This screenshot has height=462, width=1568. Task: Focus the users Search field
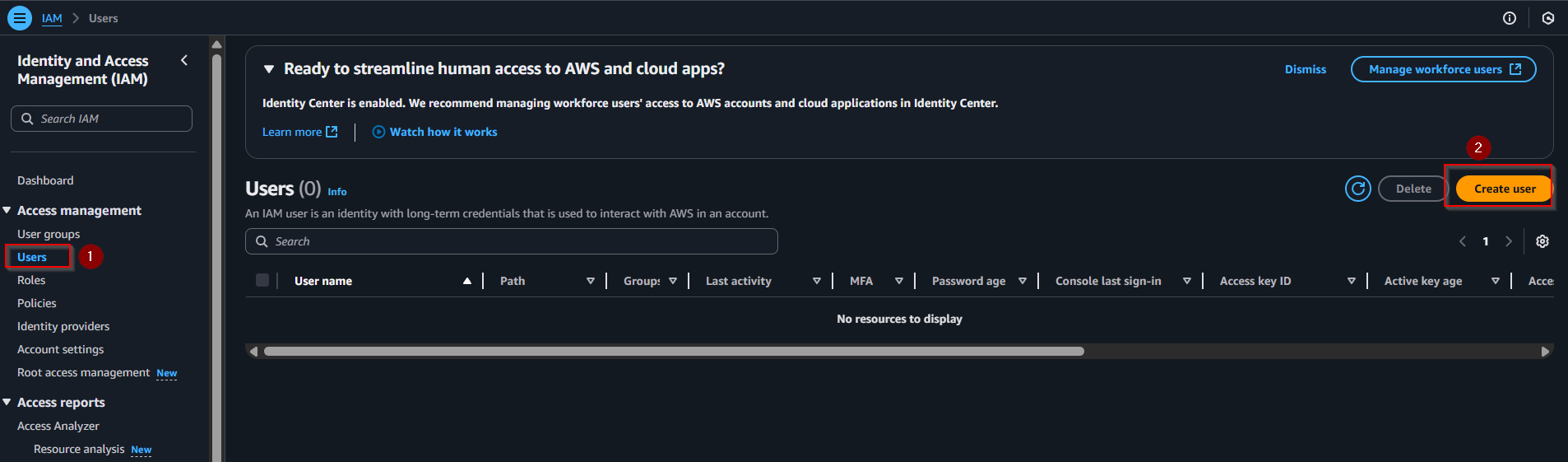(512, 241)
